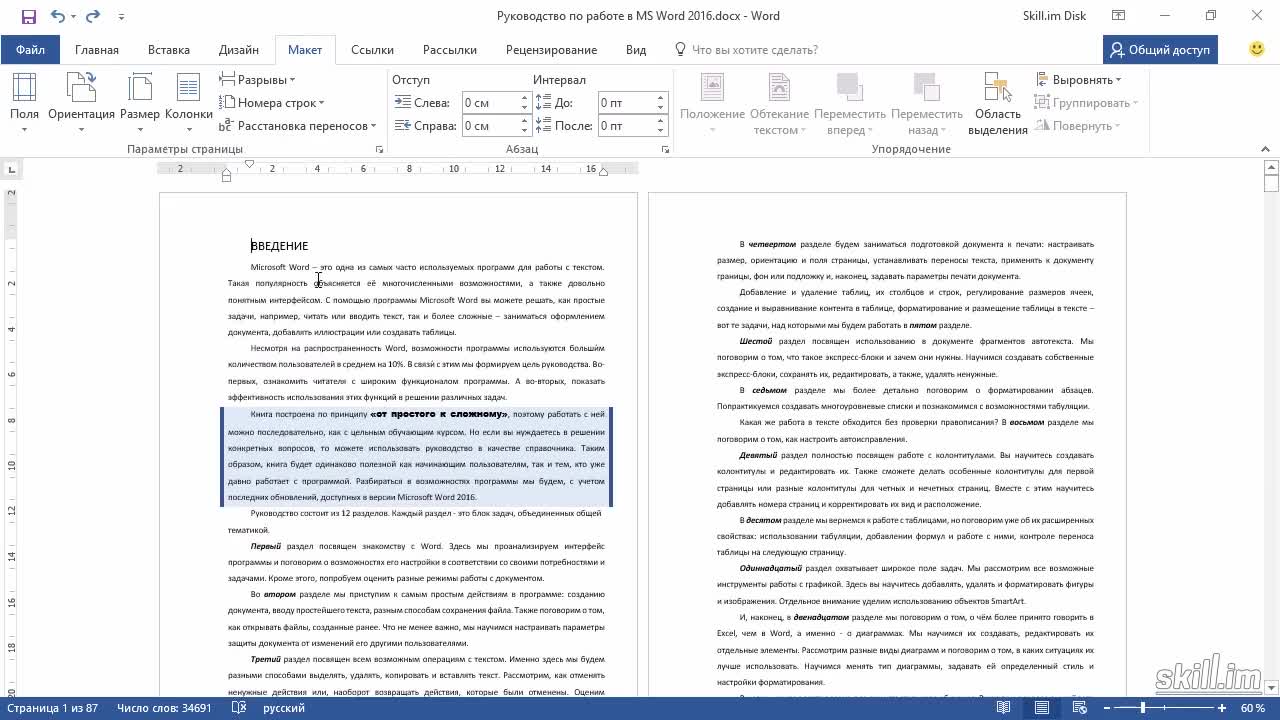This screenshot has height=720, width=1280.
Task: Click the zoom out minus button
Action: (x=1105, y=708)
